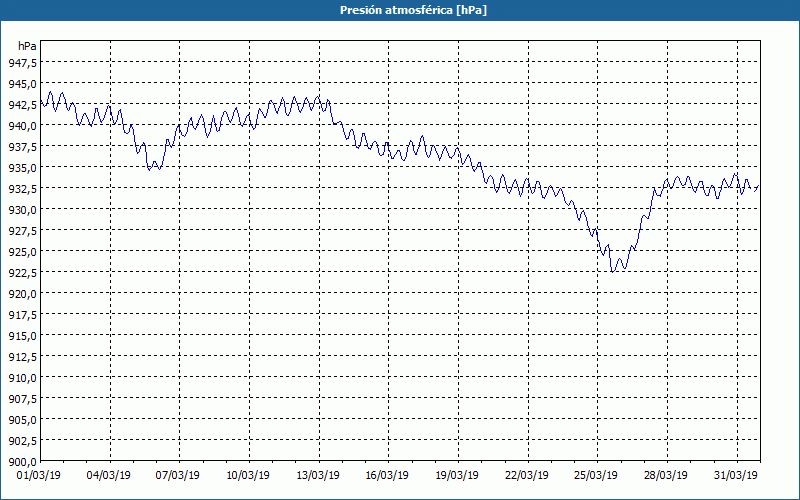
Task: Click the 937,5 y-axis label
Action: click(22, 146)
